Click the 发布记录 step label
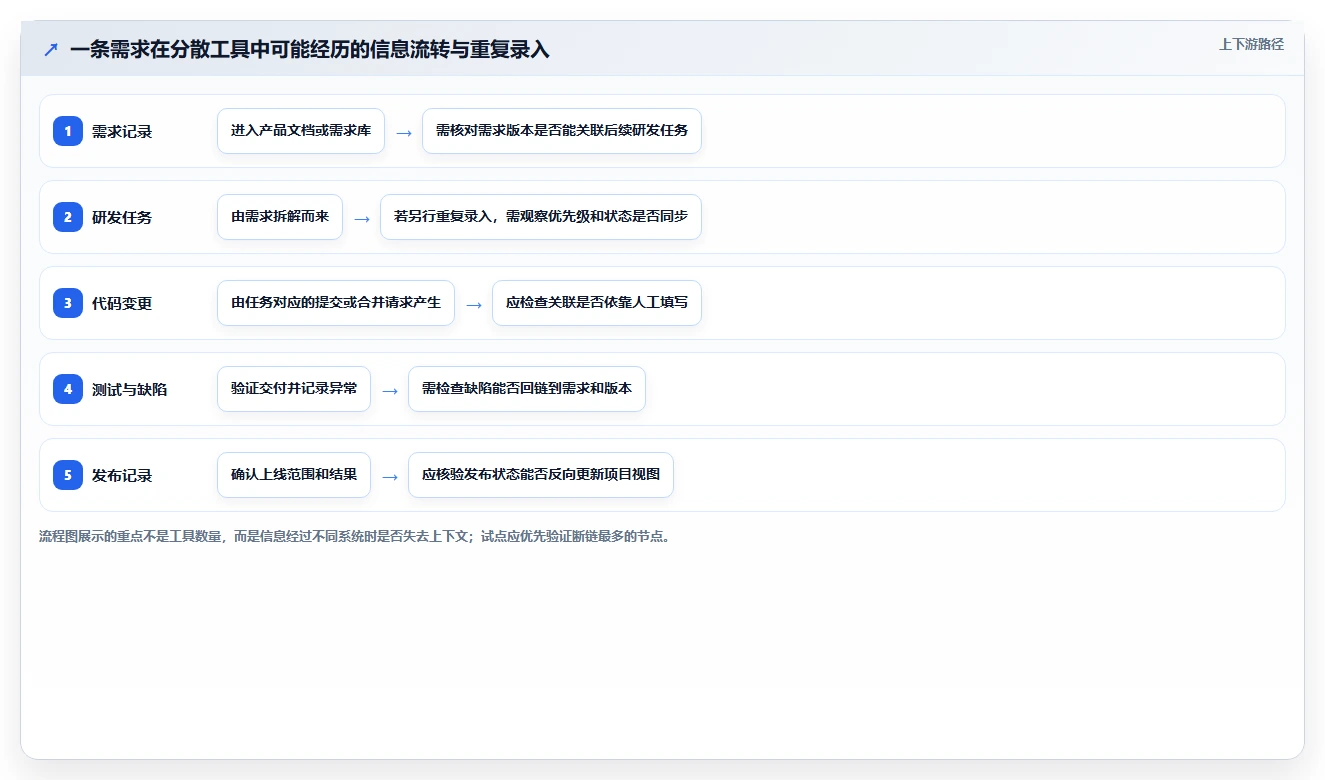The width and height of the screenshot is (1325, 780). click(122, 475)
